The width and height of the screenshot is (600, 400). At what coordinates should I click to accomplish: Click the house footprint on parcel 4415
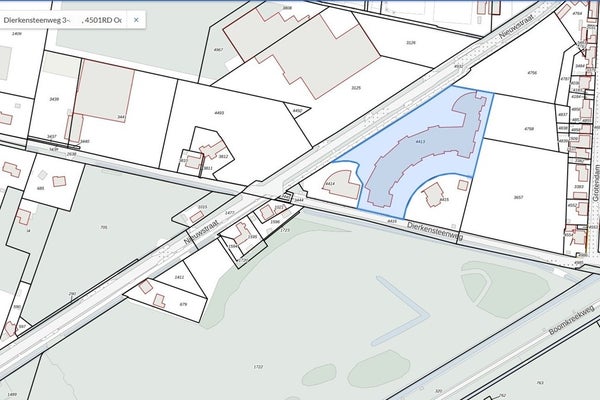[x=434, y=194]
